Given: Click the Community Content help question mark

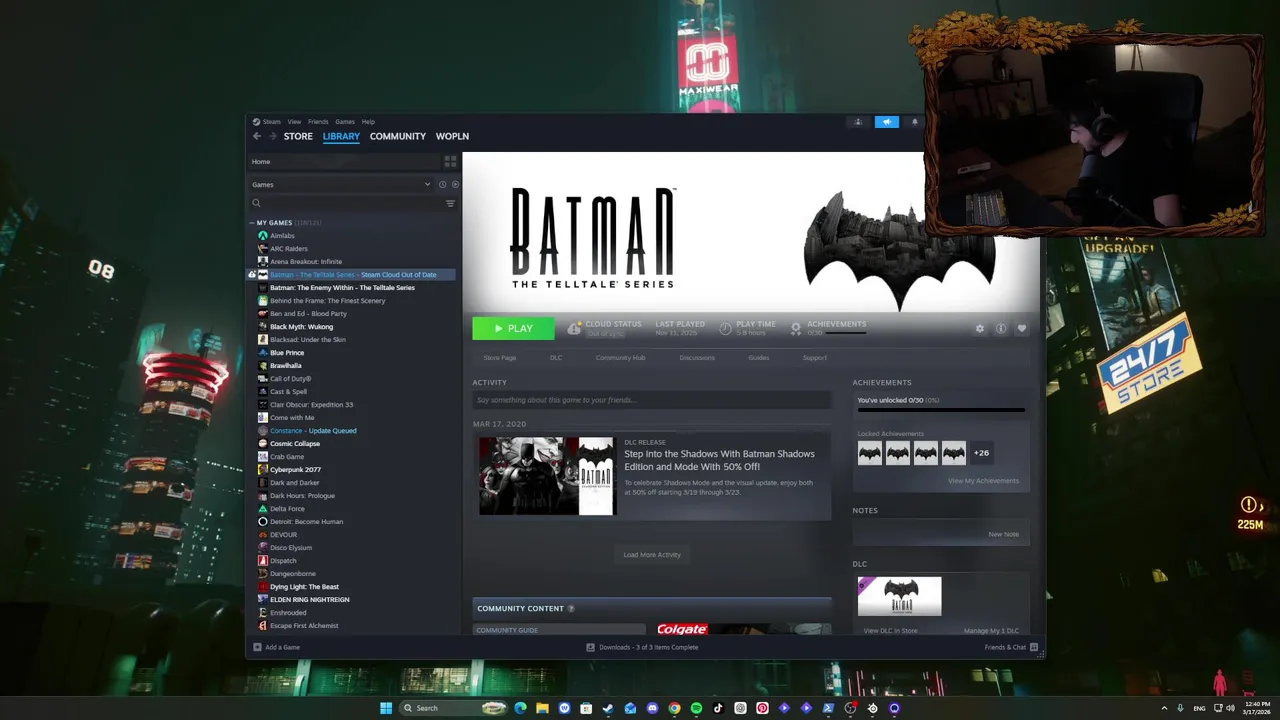Looking at the screenshot, I should click(571, 608).
